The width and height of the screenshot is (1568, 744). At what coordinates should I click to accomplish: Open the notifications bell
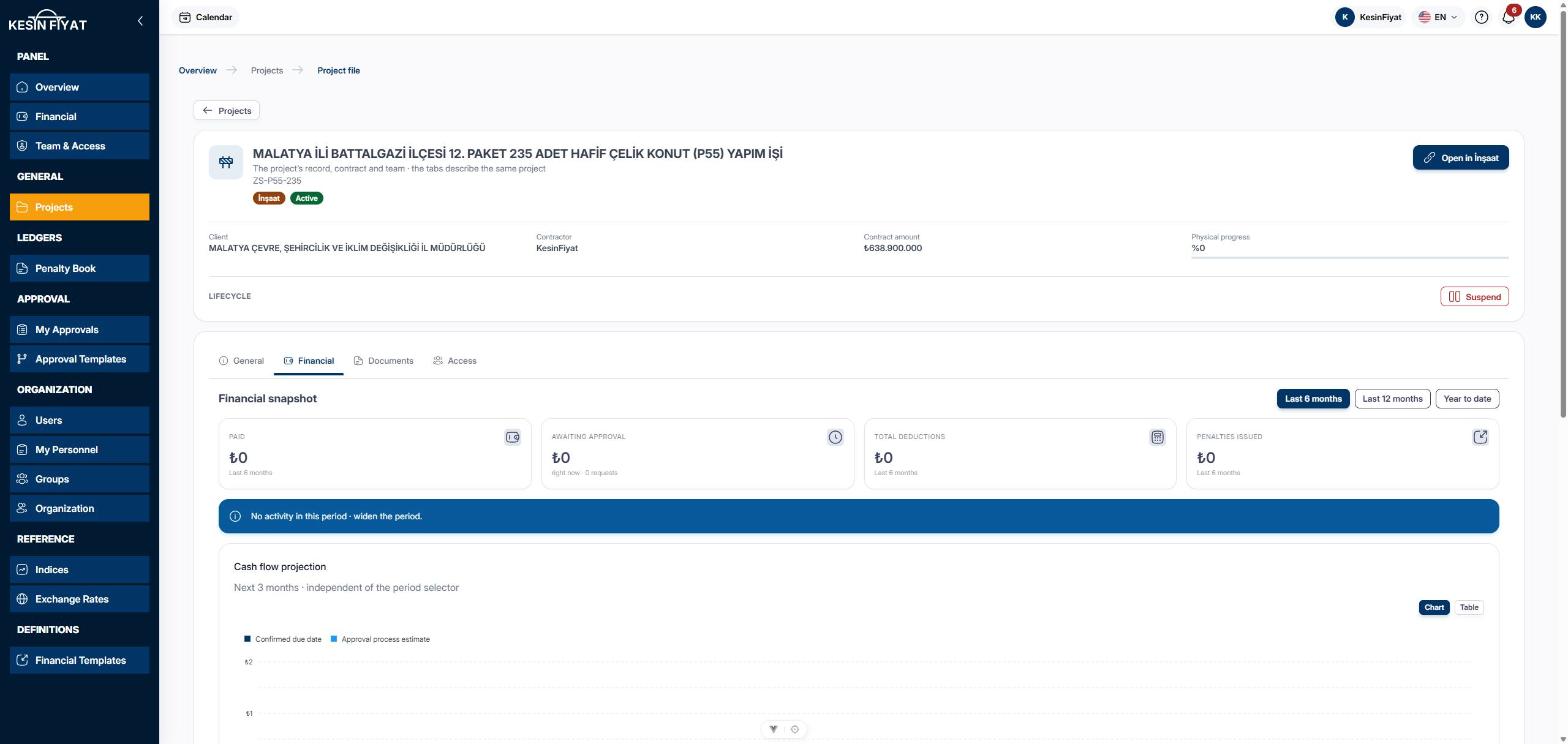coord(1508,17)
